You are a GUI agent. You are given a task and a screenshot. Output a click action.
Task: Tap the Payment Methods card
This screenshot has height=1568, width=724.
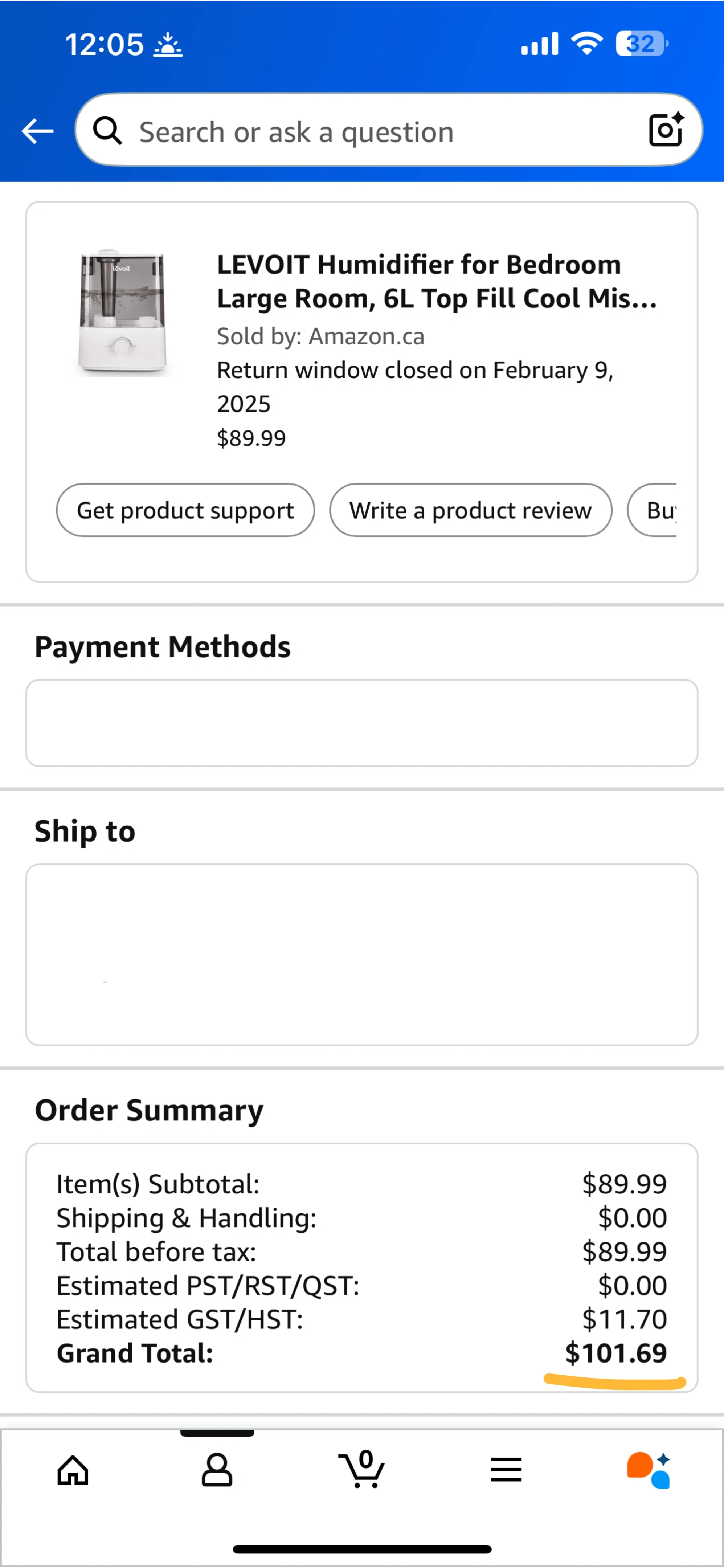(x=362, y=723)
